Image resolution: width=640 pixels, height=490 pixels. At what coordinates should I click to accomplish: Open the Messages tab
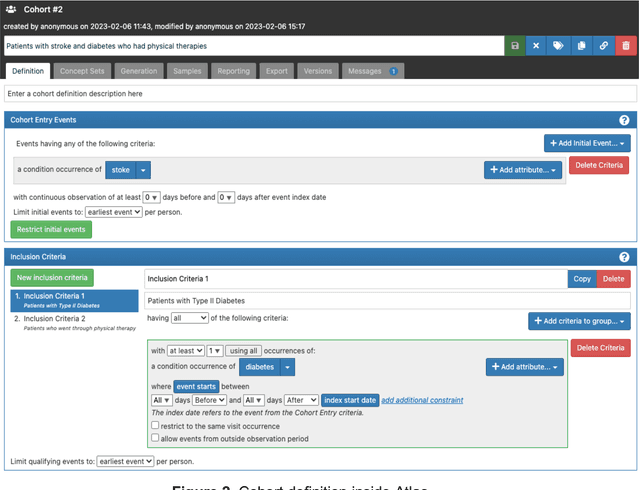[372, 71]
